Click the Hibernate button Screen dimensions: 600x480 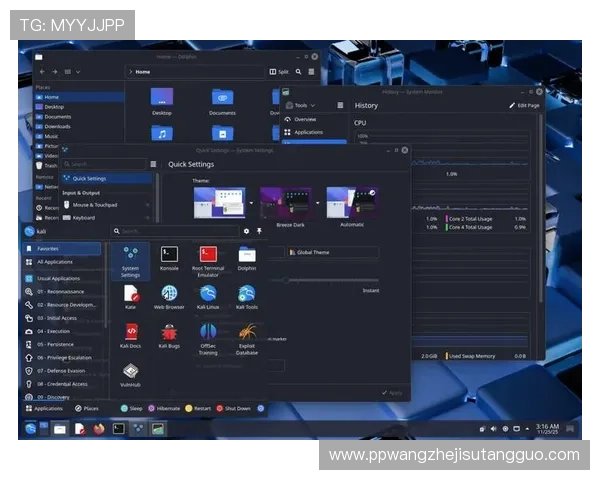(164, 408)
